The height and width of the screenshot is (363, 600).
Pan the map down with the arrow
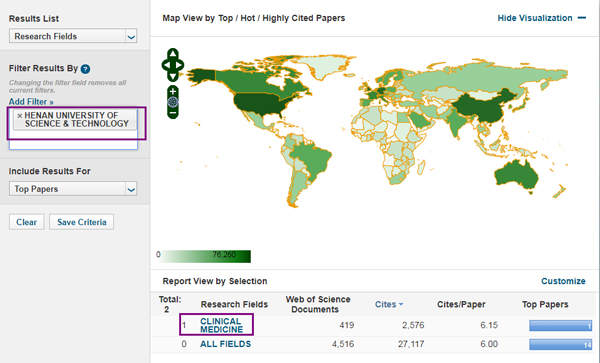tap(173, 77)
